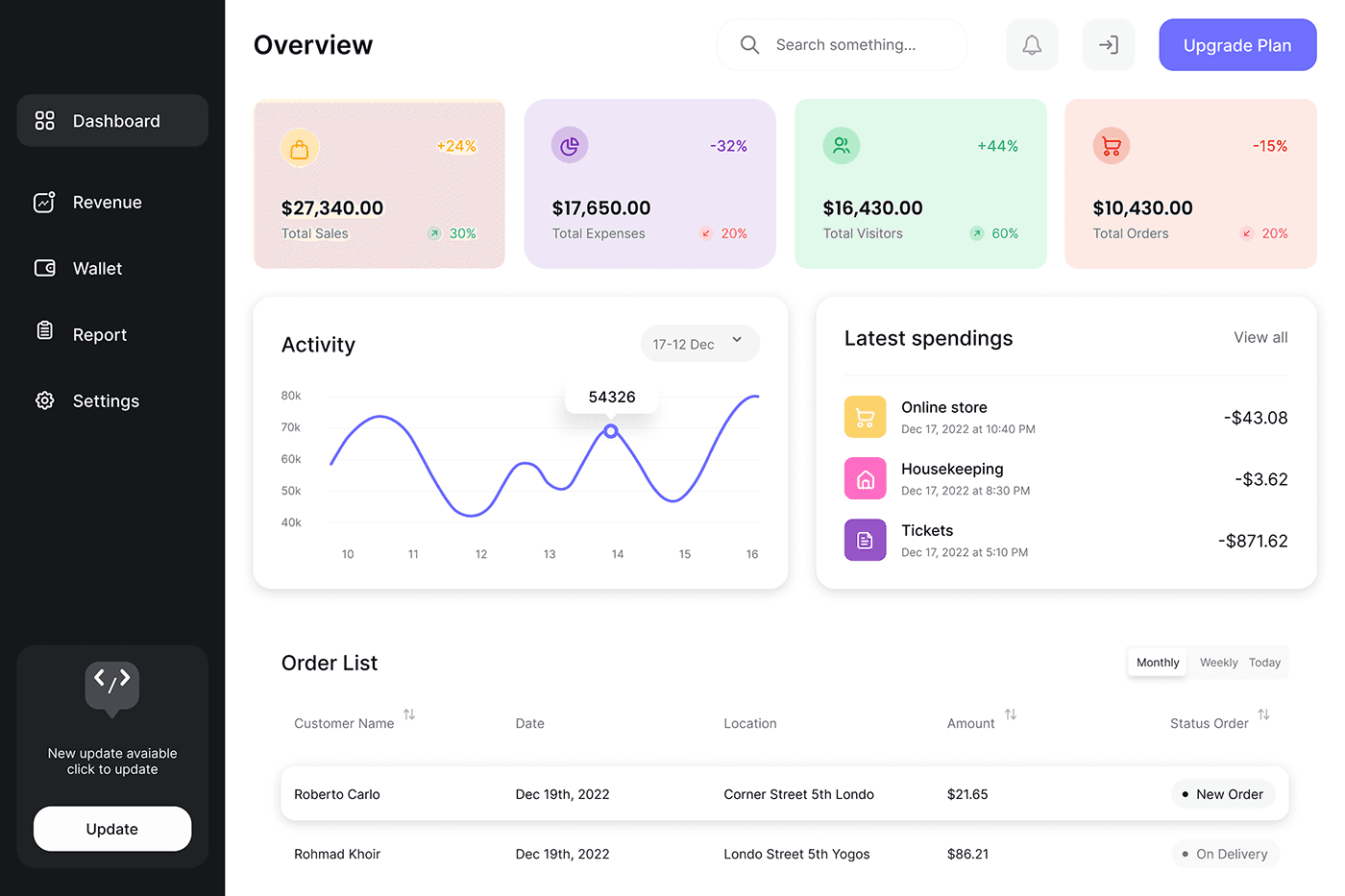The height and width of the screenshot is (896, 1345).
Task: Open Revenue in the sidebar
Action: 107,203
